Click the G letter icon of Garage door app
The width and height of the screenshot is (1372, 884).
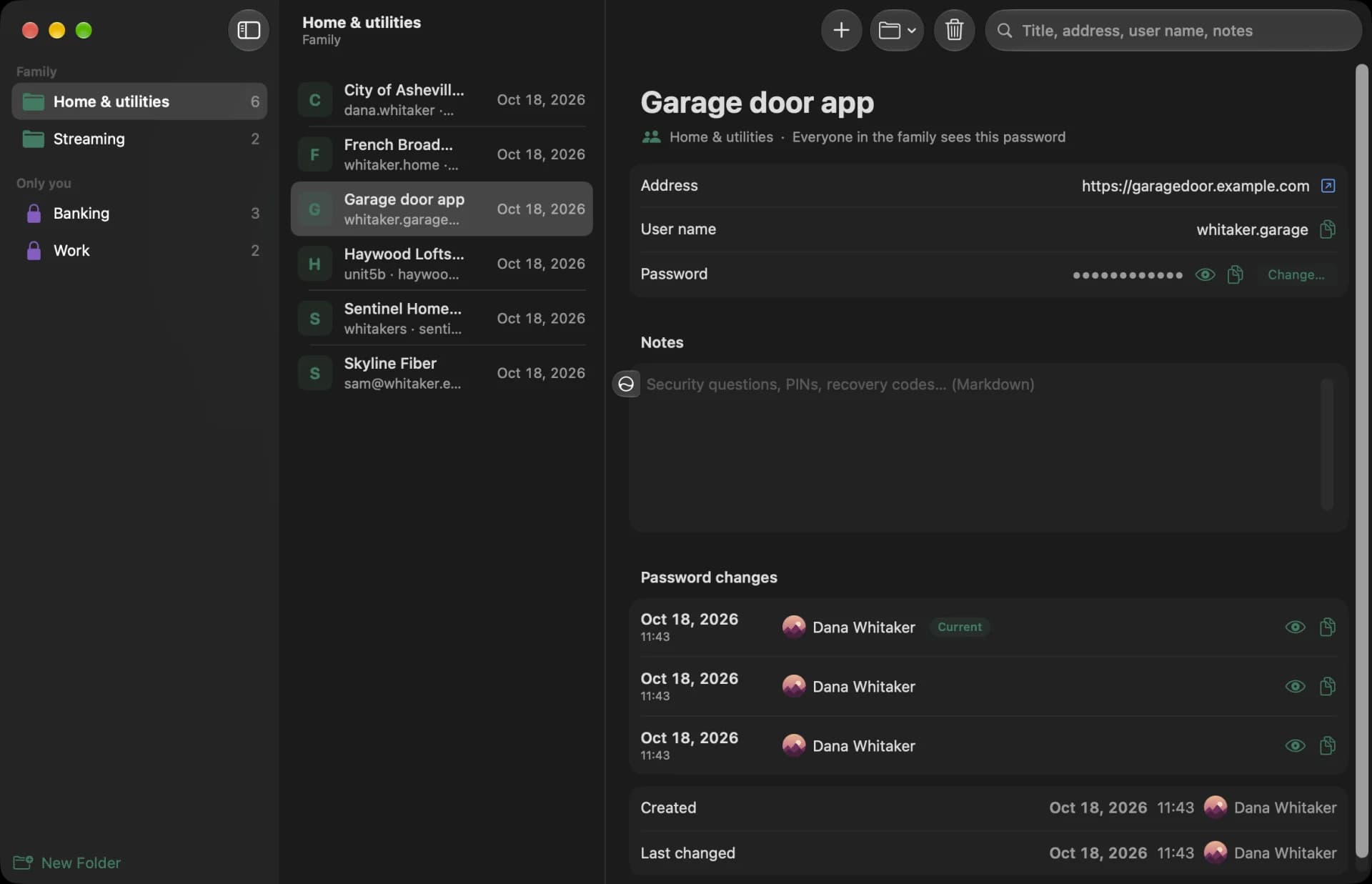click(314, 209)
